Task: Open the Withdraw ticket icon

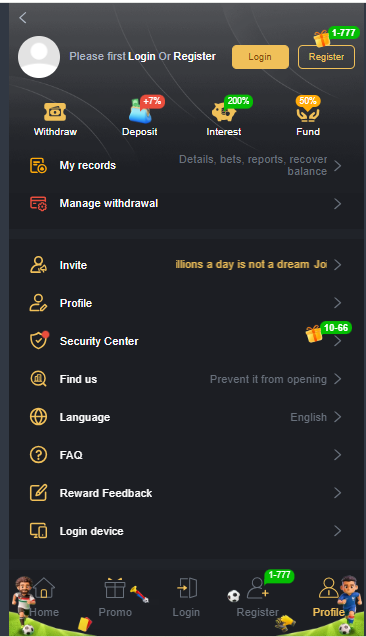Action: pyautogui.click(x=55, y=112)
